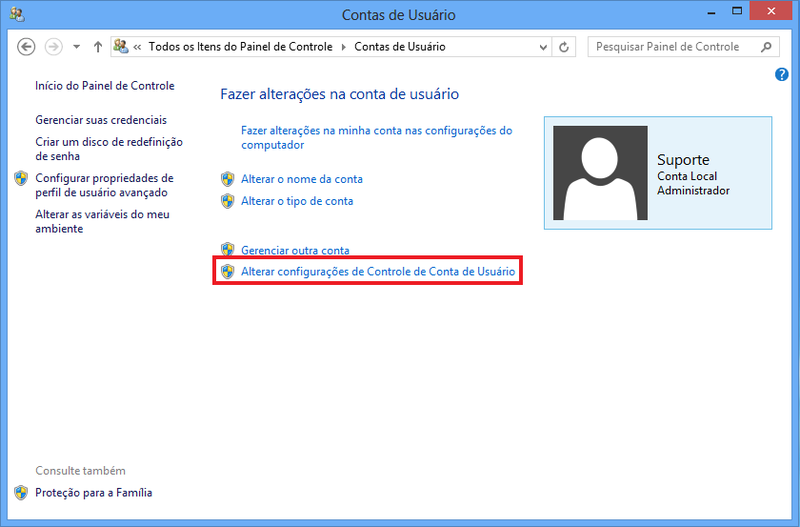Image resolution: width=800 pixels, height=527 pixels.
Task: Expand the address bar history dropdown
Action: [542, 47]
